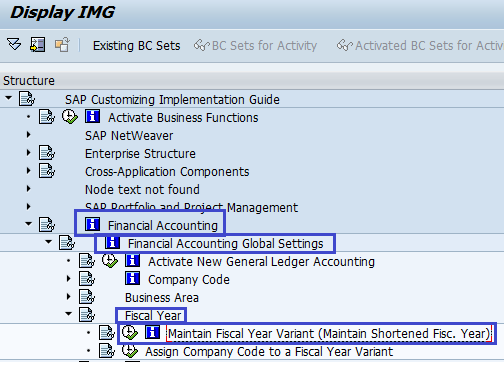The height and width of the screenshot is (376, 504).
Task: Open info icon for Company Code
Action: click(132, 278)
